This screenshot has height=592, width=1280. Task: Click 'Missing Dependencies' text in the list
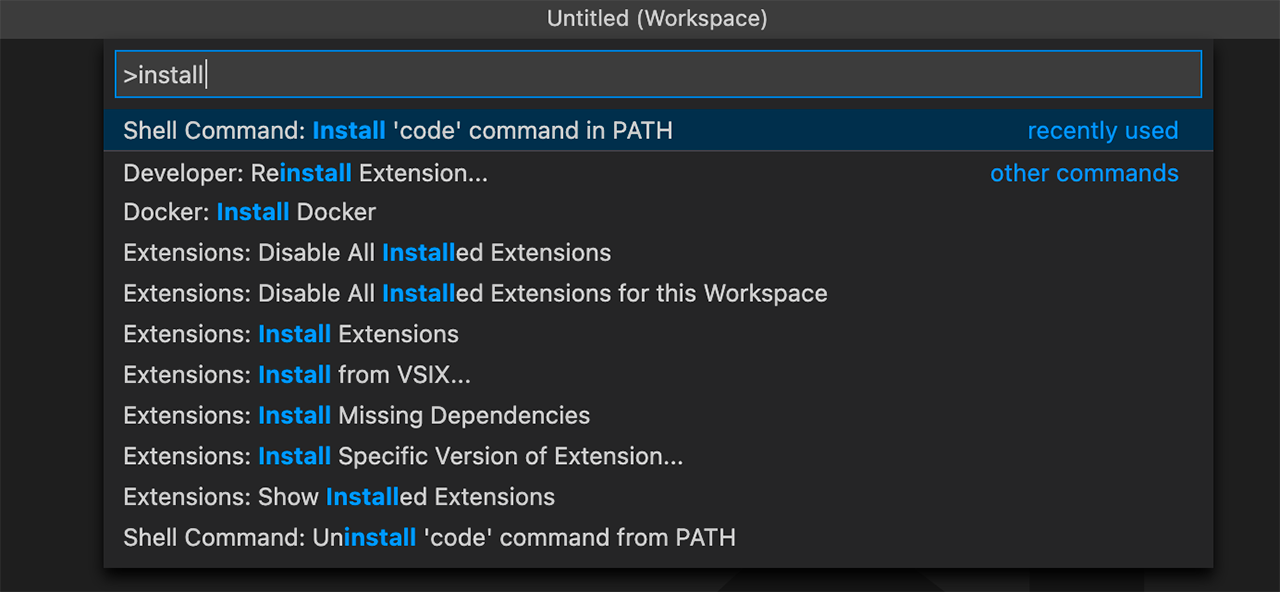(x=464, y=415)
